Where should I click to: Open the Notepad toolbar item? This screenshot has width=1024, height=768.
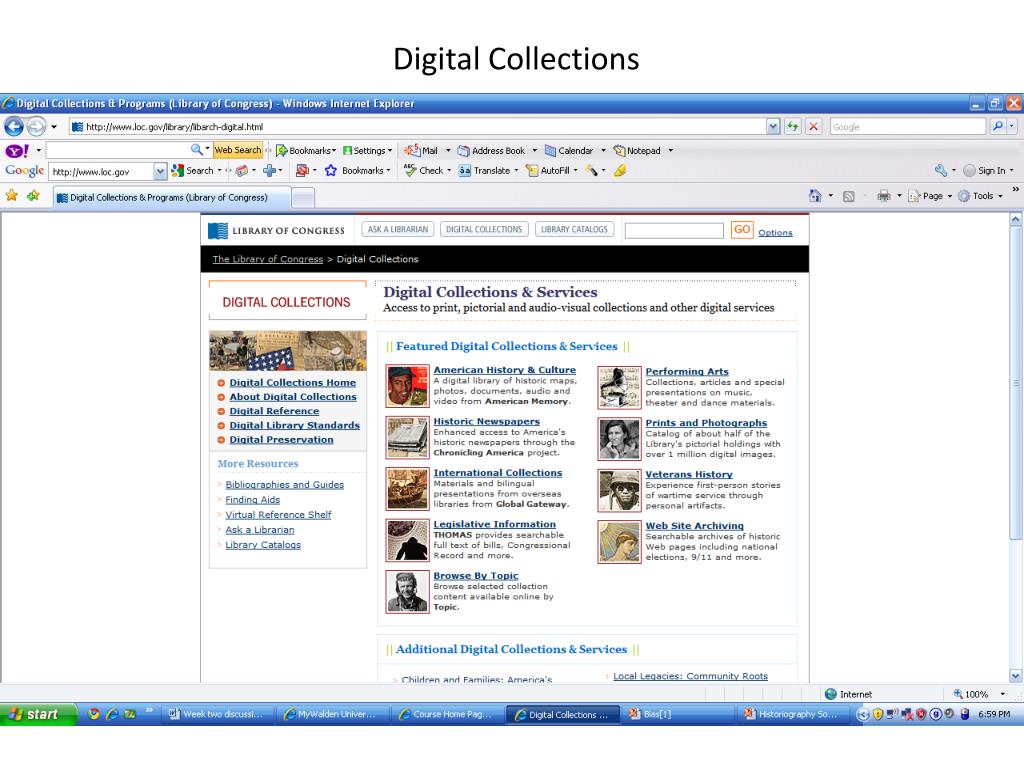[x=637, y=151]
